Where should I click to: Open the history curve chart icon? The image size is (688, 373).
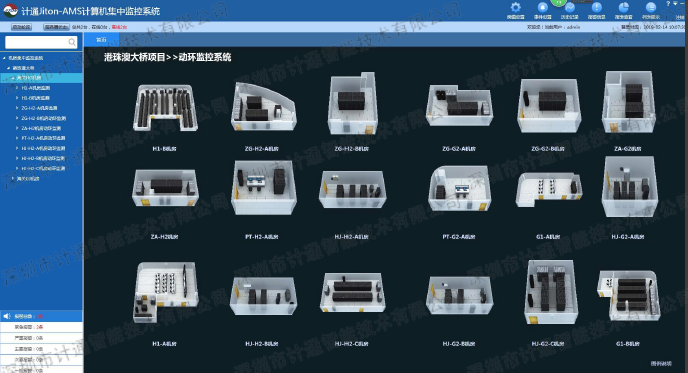(x=570, y=7)
